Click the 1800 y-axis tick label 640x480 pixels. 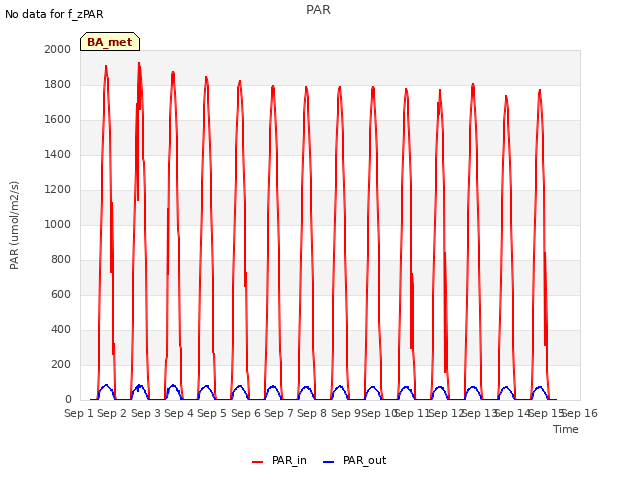(x=58, y=84)
